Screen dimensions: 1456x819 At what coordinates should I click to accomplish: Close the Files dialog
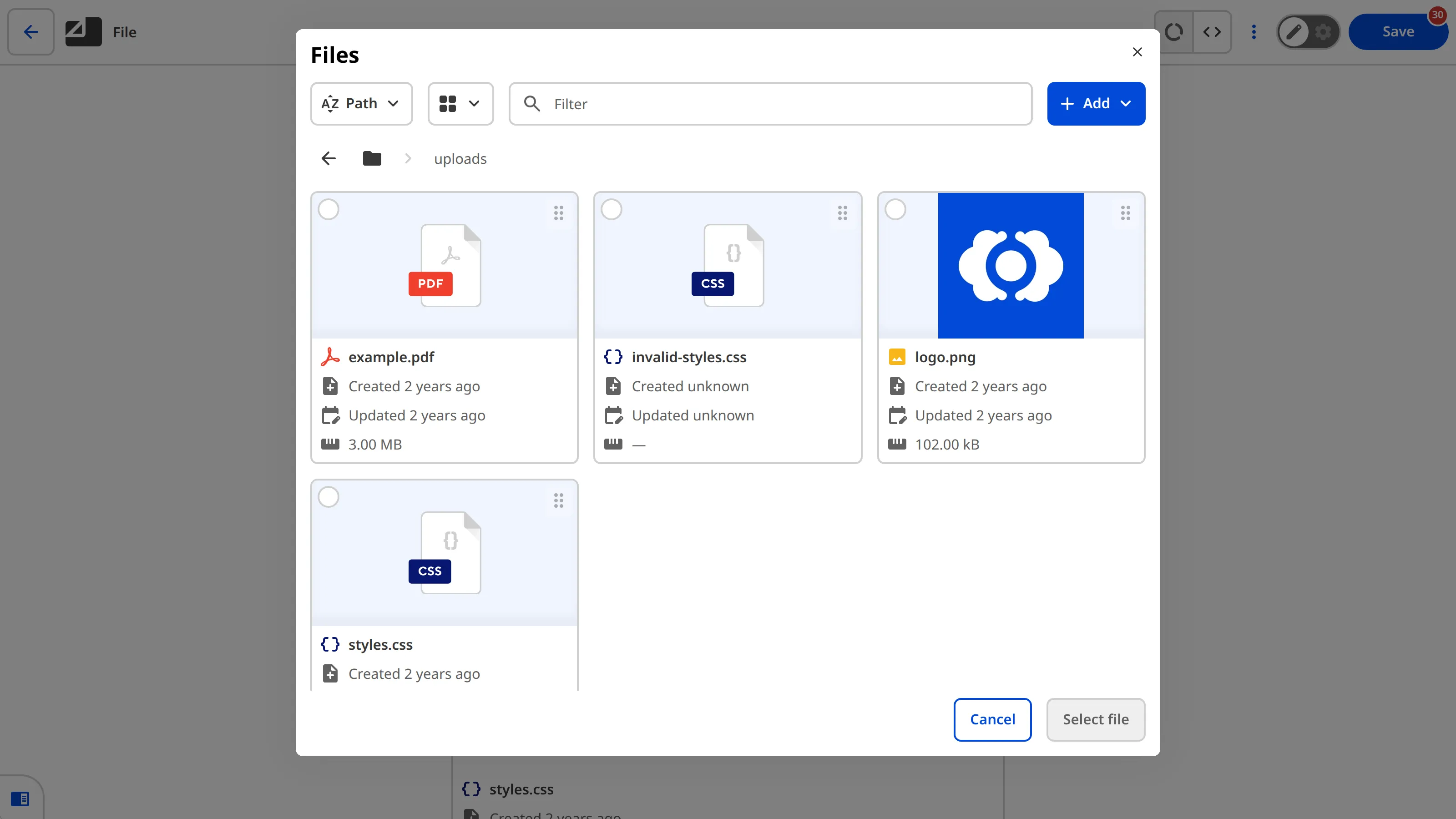1137,52
